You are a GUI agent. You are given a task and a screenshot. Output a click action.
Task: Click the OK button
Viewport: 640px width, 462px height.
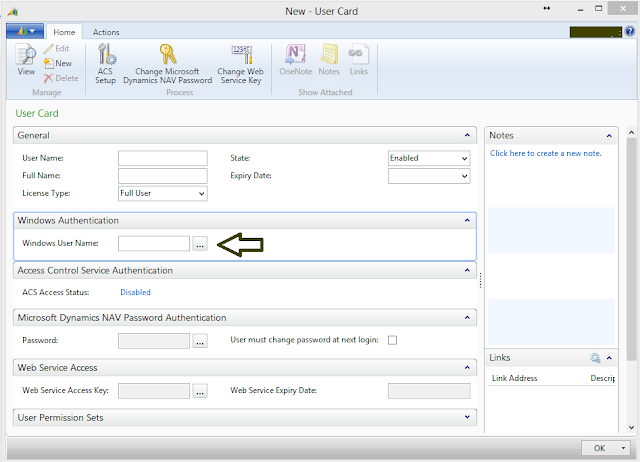click(x=599, y=448)
